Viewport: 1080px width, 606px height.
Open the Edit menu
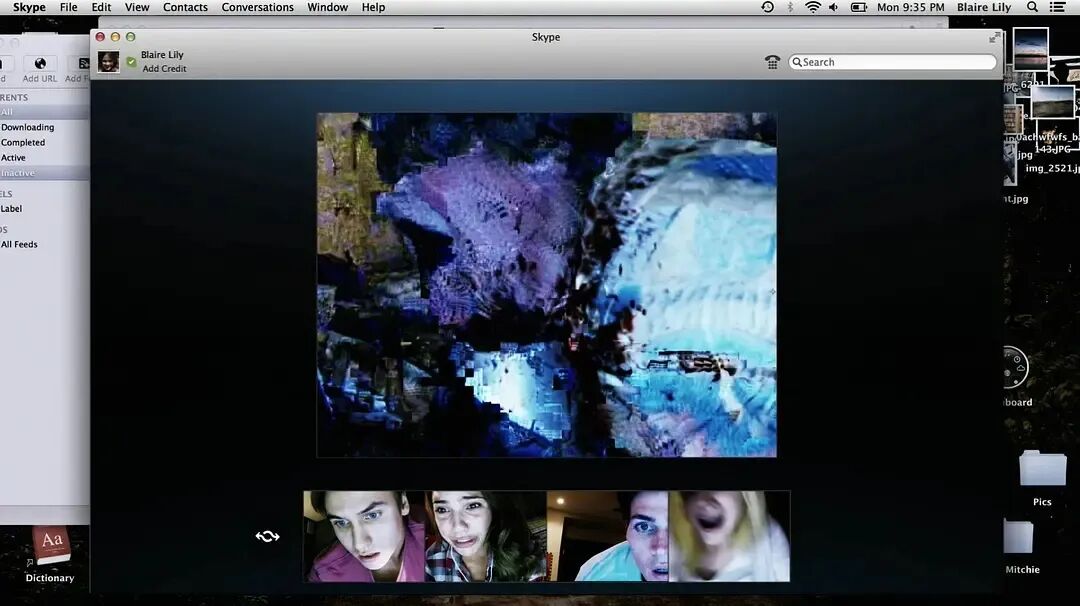(101, 8)
